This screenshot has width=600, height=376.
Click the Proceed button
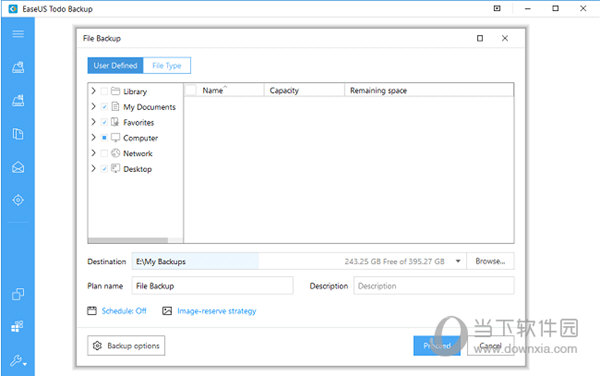coord(437,346)
